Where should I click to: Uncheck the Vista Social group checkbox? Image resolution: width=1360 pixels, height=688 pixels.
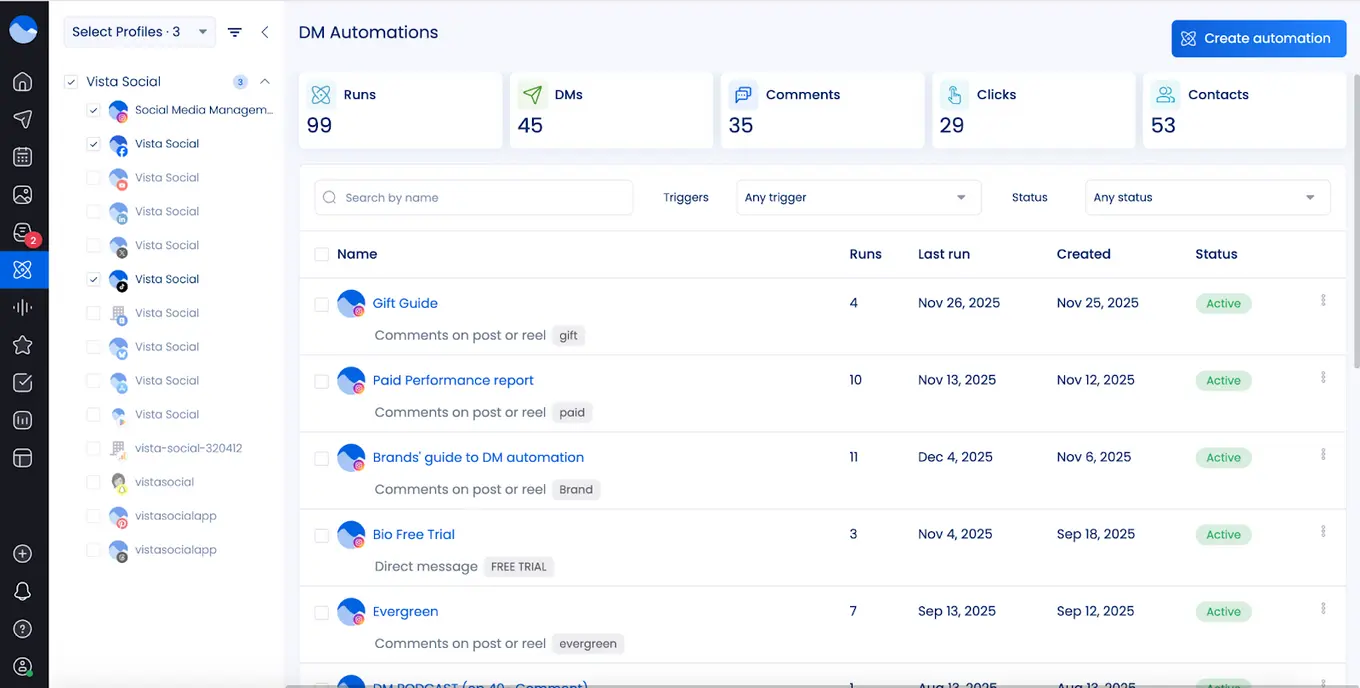(x=70, y=81)
